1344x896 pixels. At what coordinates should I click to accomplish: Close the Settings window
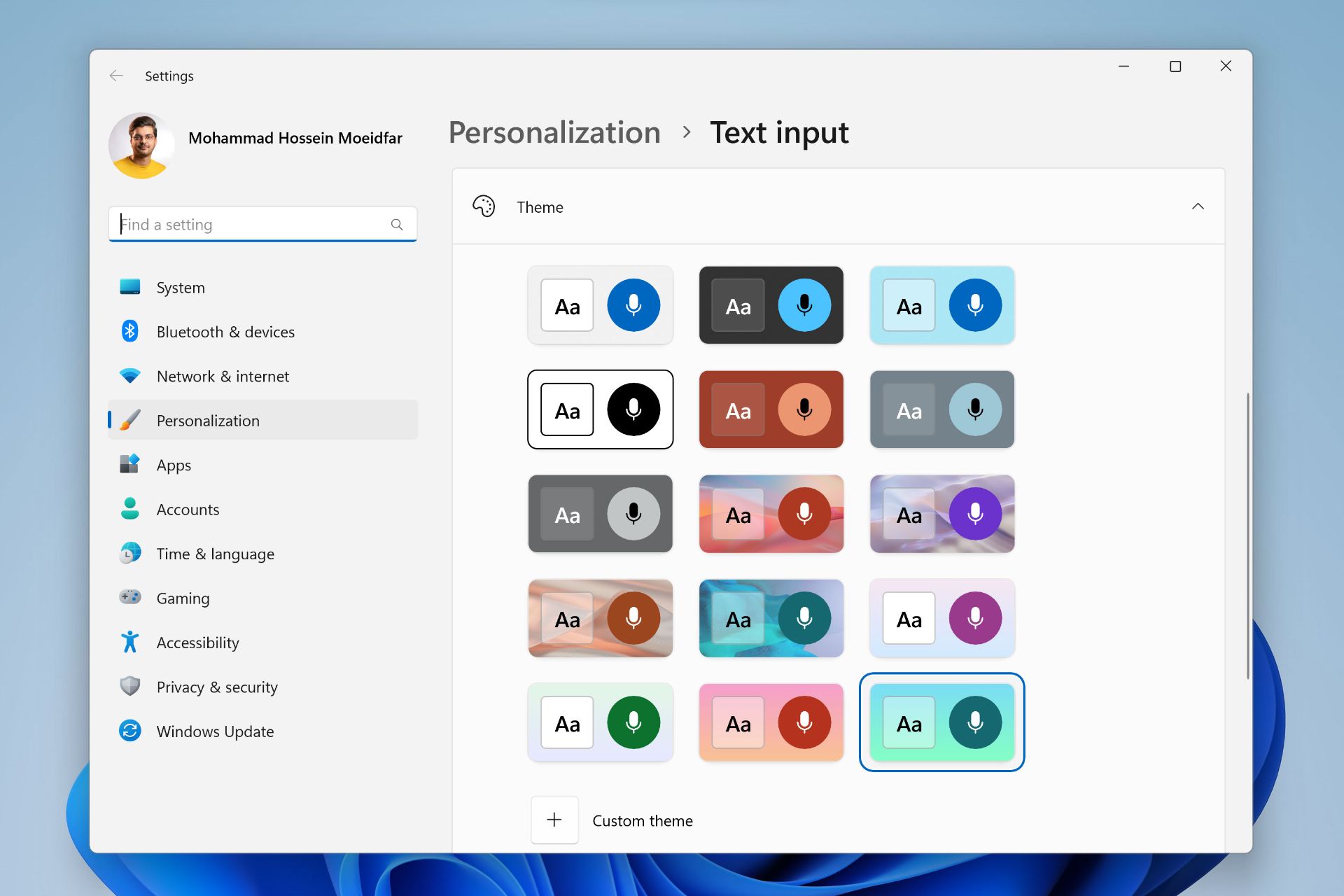(x=1226, y=66)
